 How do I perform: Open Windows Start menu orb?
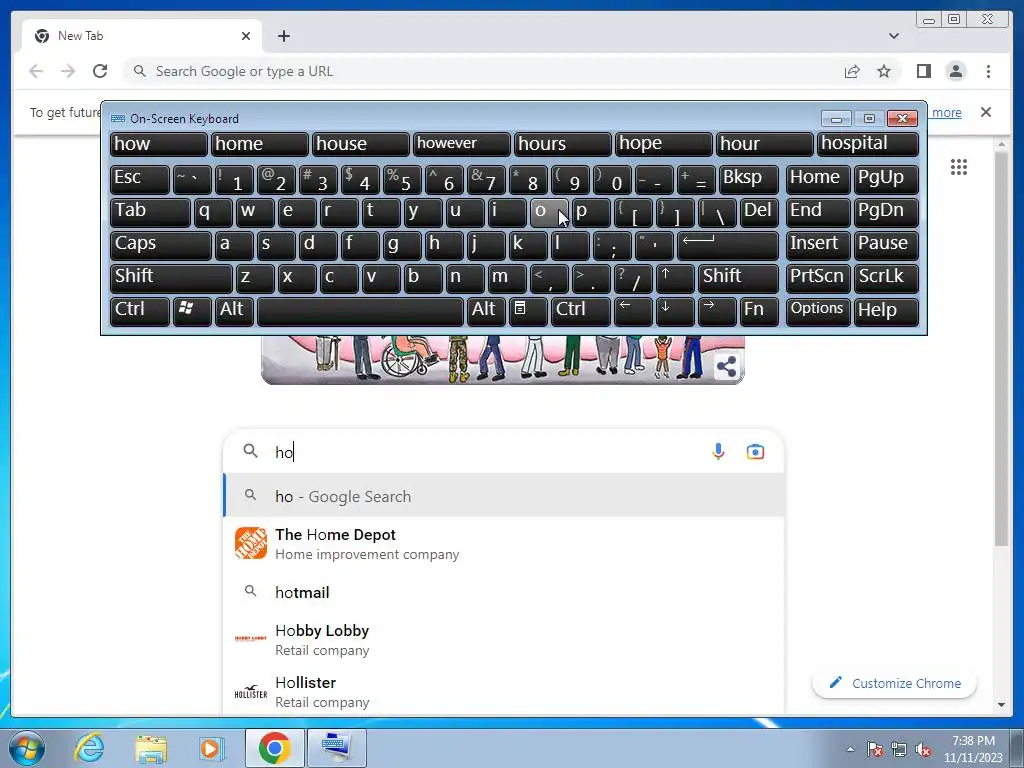click(x=27, y=748)
